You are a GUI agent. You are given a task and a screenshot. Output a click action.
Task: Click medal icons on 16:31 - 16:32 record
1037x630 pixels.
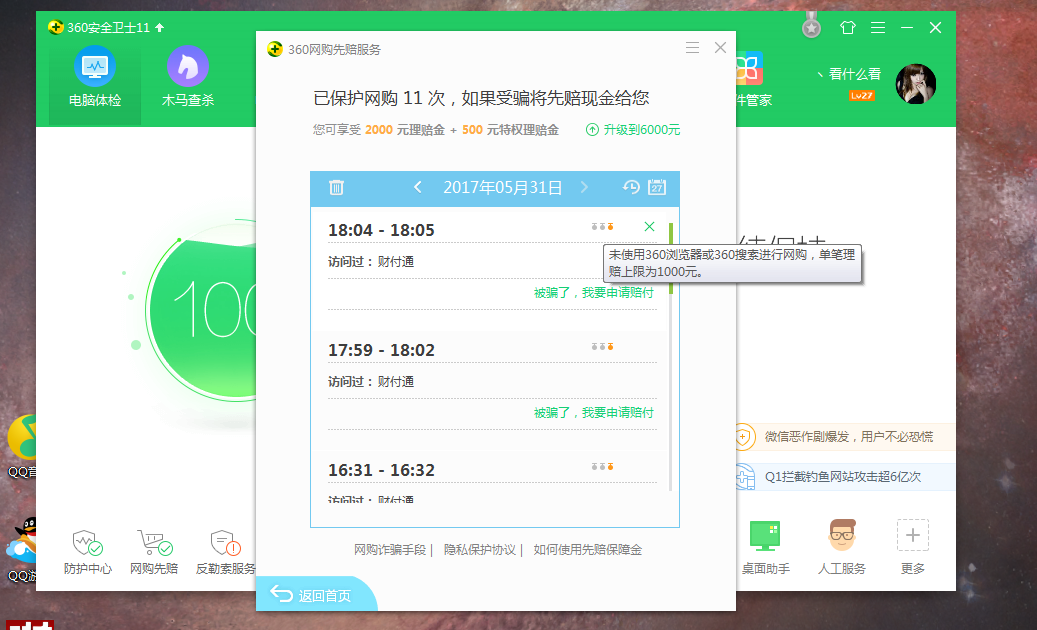[602, 467]
